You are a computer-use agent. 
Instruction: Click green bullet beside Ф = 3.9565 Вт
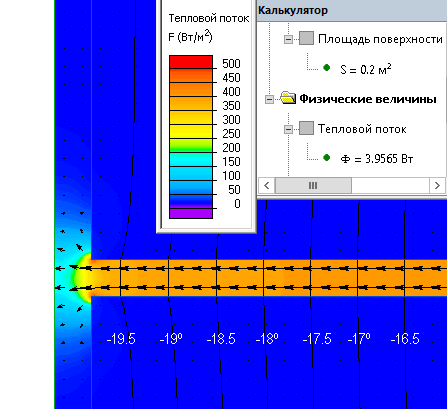click(327, 158)
